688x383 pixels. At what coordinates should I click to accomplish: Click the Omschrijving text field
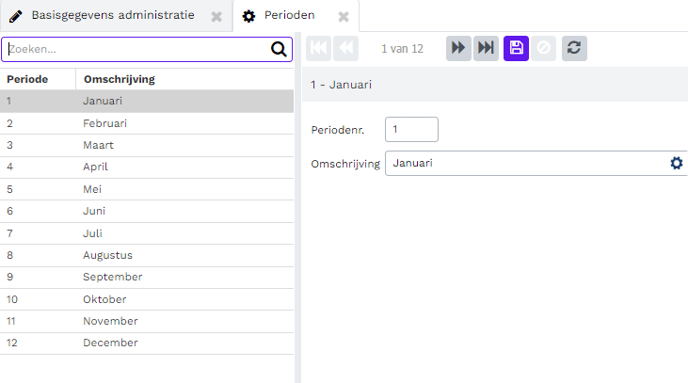527,163
